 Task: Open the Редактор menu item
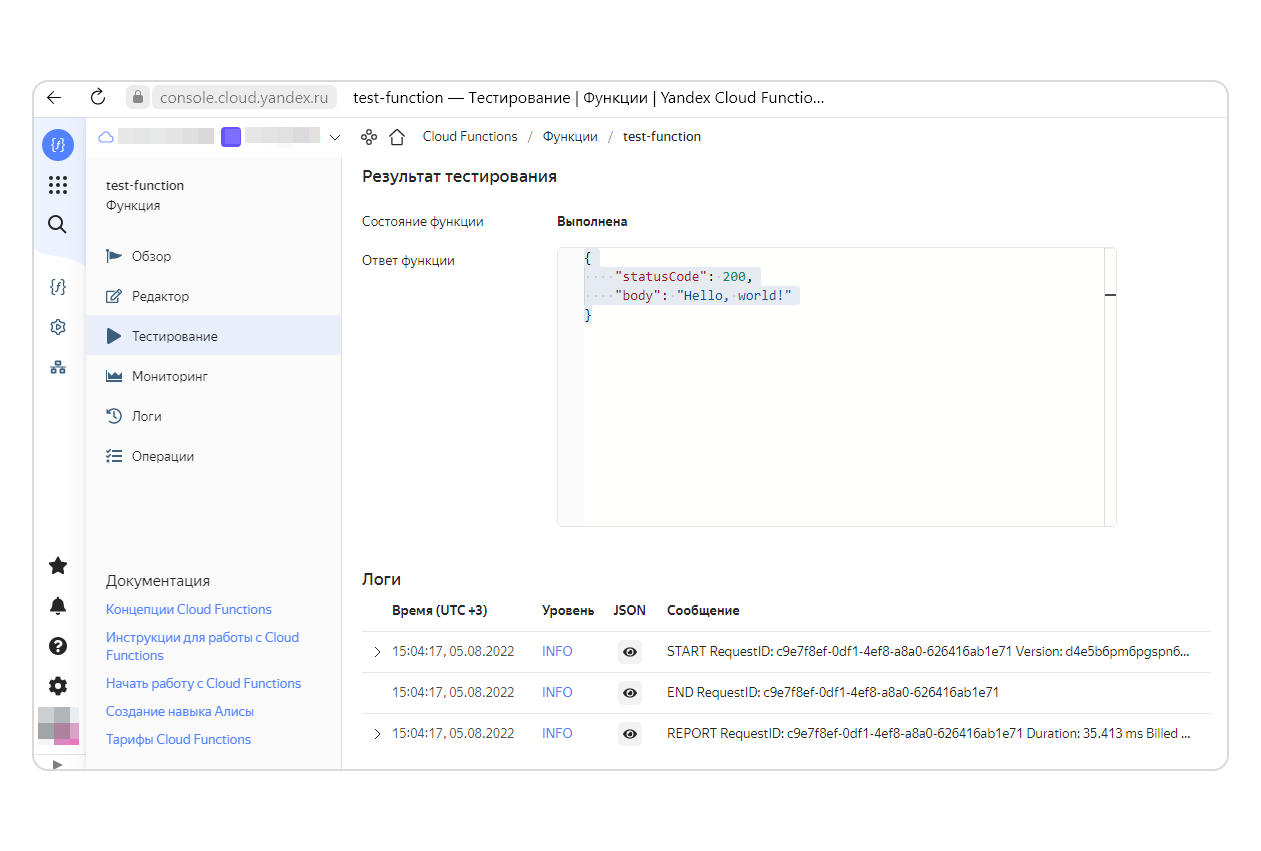click(x=213, y=296)
